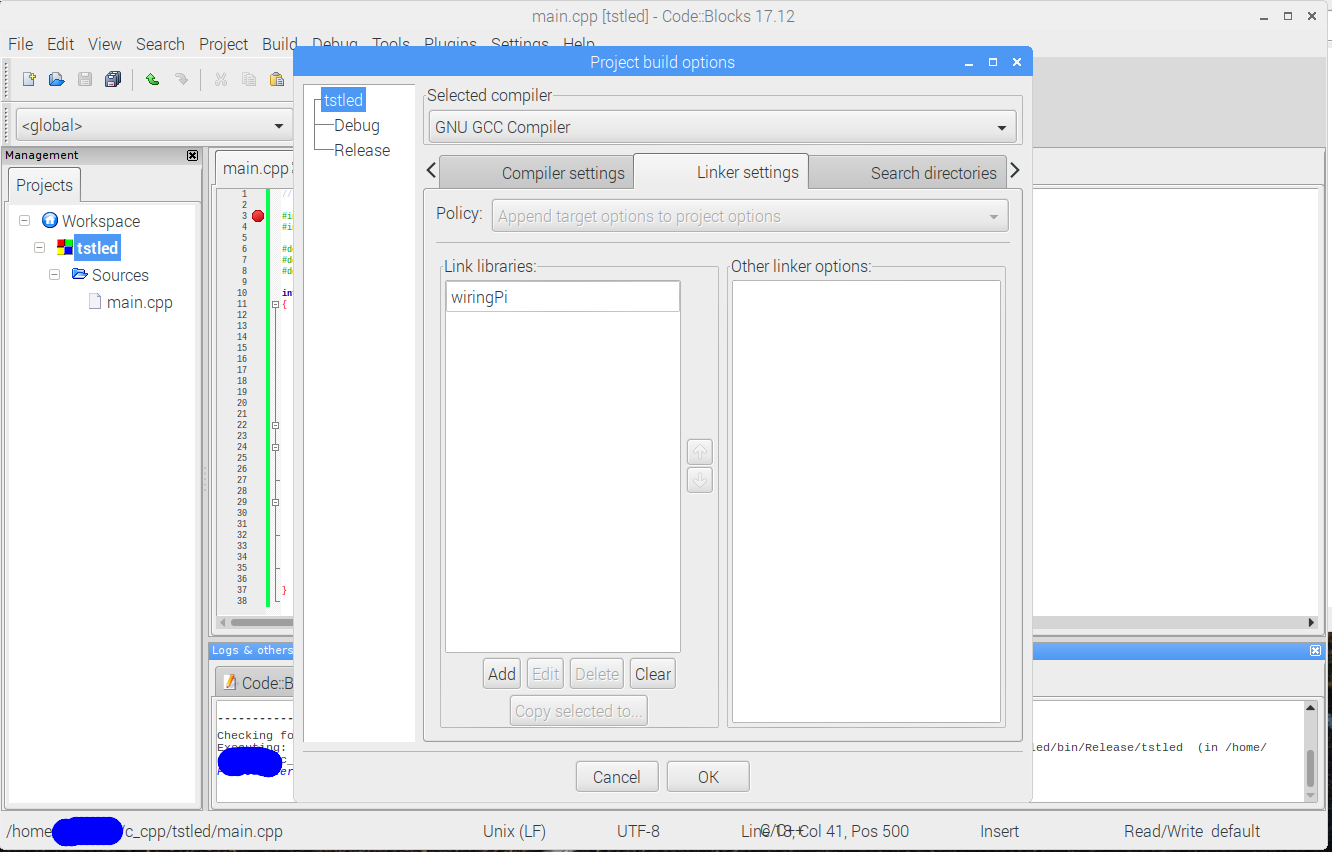Select the main.cpp editor tab

point(254,168)
